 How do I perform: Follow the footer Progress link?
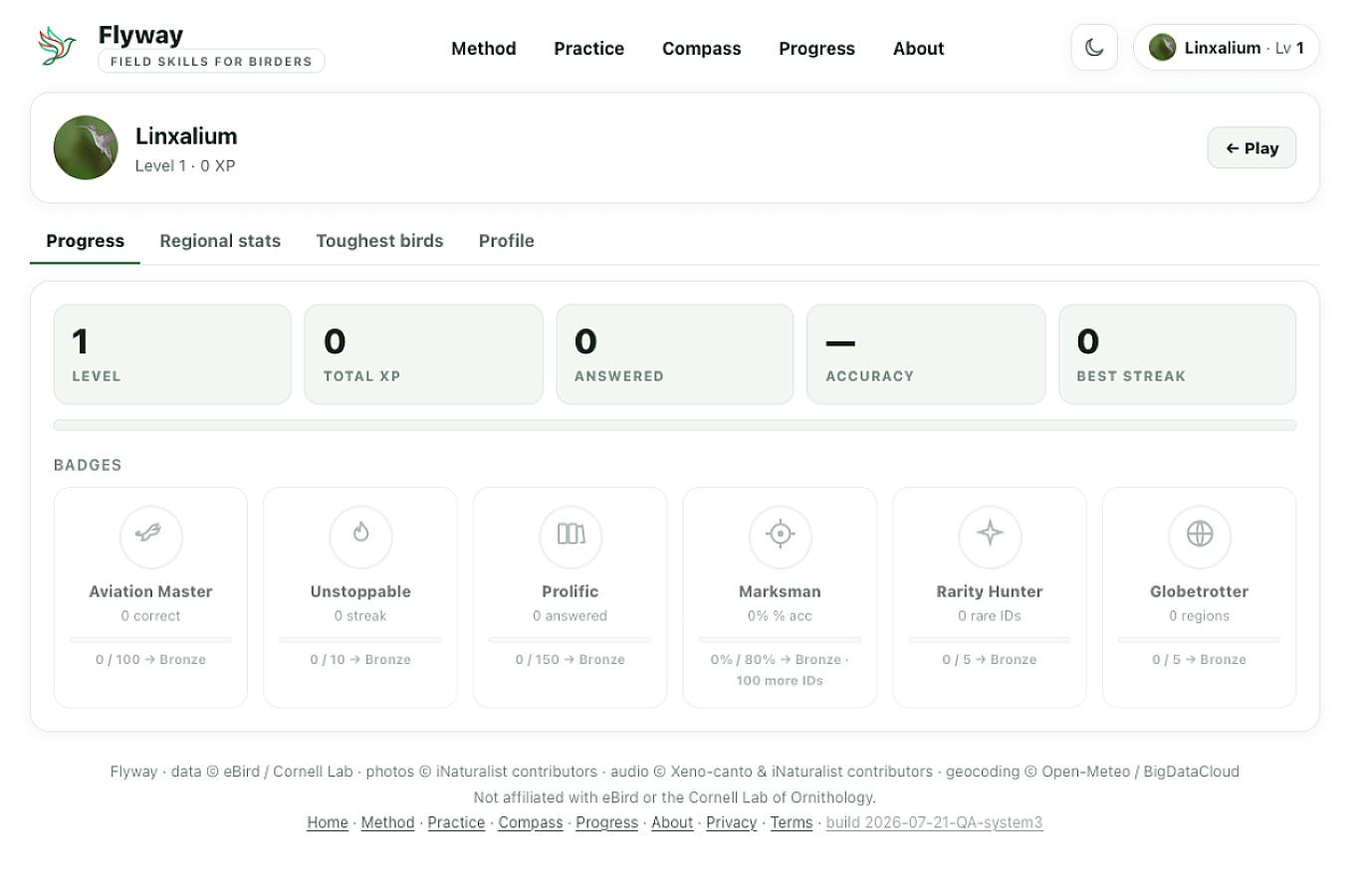(607, 822)
